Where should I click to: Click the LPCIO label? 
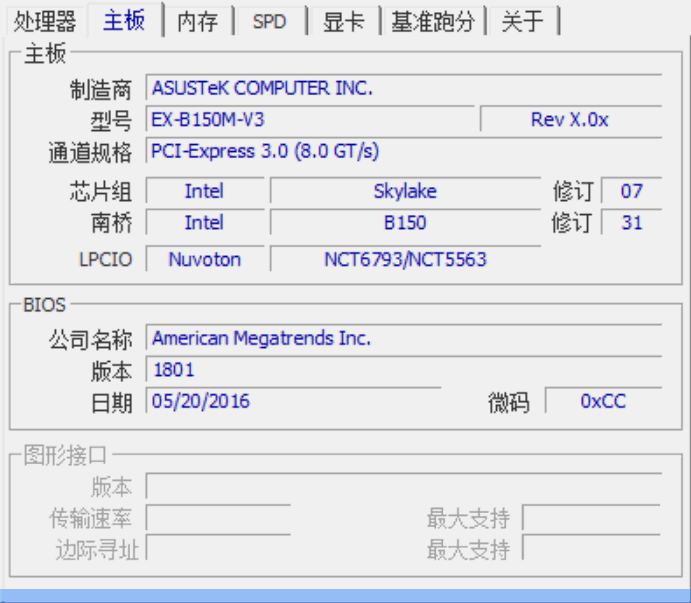tap(106, 260)
